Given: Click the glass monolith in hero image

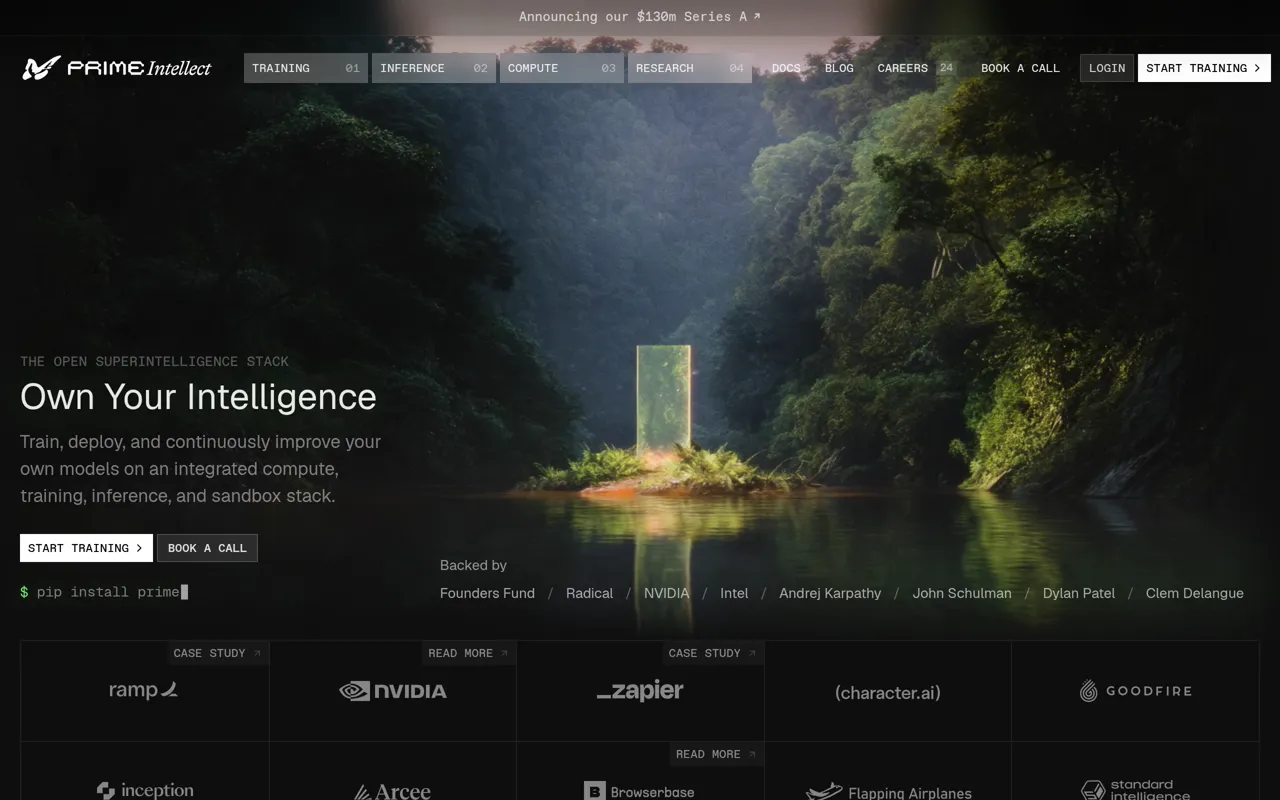Looking at the screenshot, I should [663, 400].
